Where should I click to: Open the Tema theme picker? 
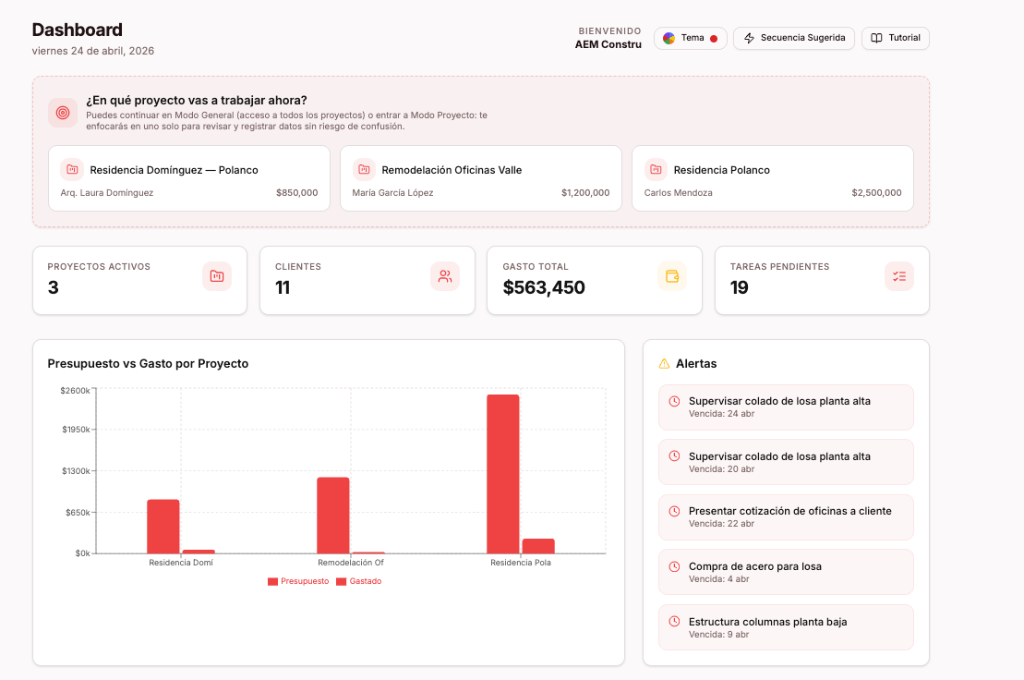click(x=690, y=38)
